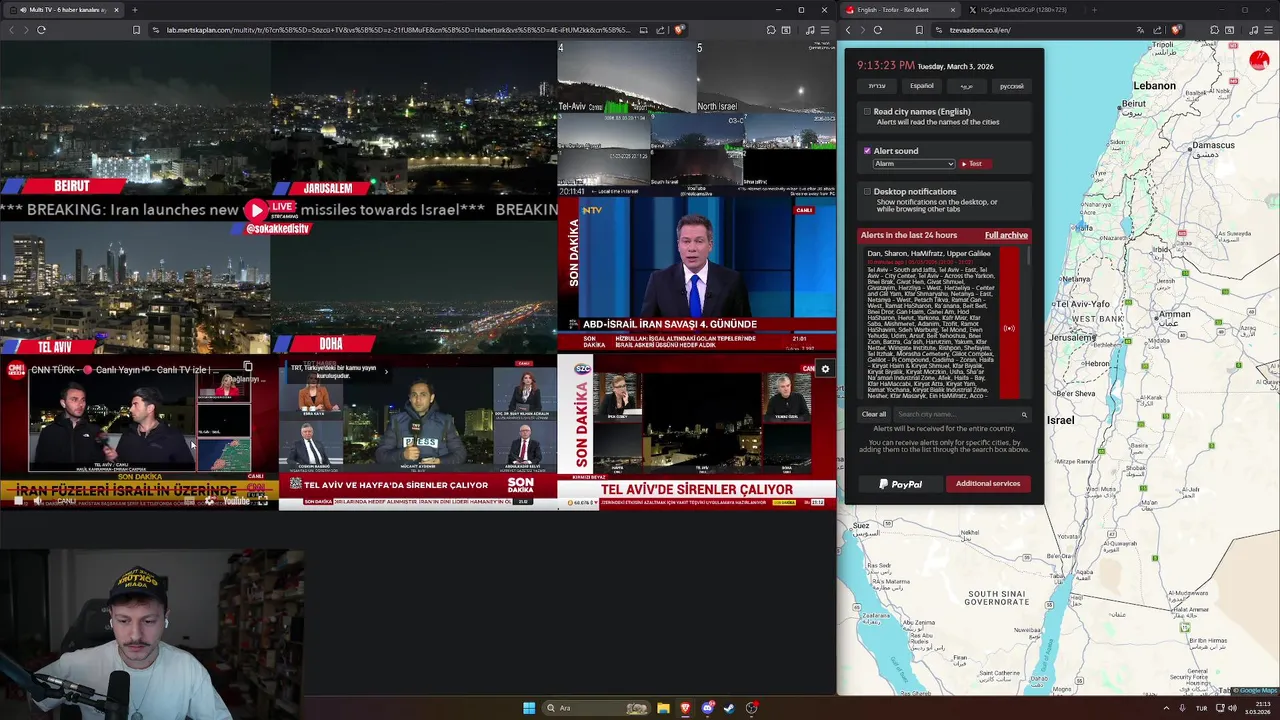Bookmark the Multi TV page
The image size is (1280, 720).
click(136, 30)
